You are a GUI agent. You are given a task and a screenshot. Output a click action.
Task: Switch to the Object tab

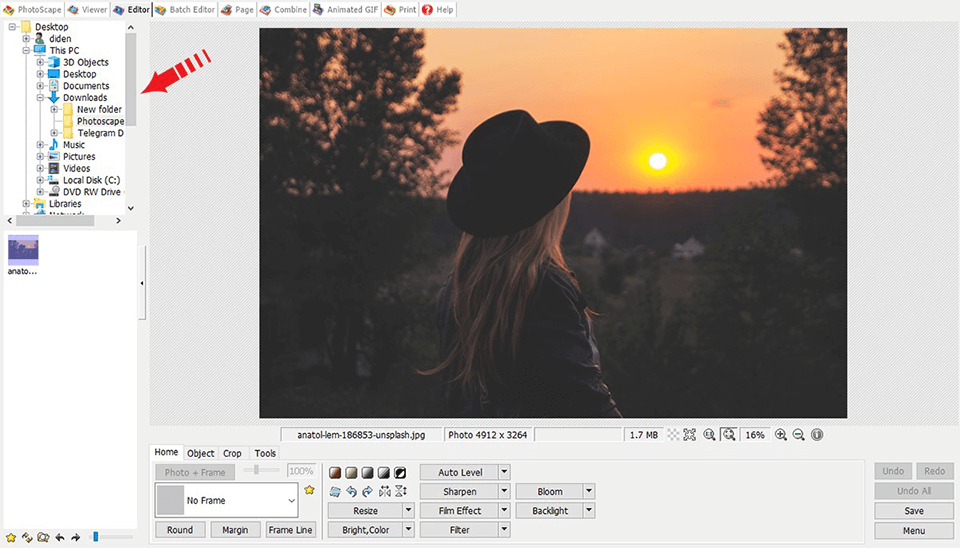pos(200,453)
